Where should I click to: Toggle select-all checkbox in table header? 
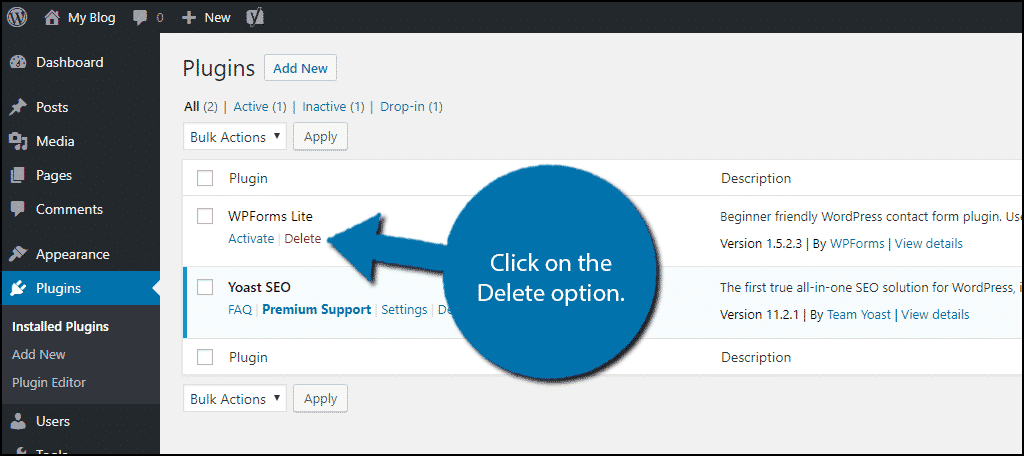tap(205, 178)
